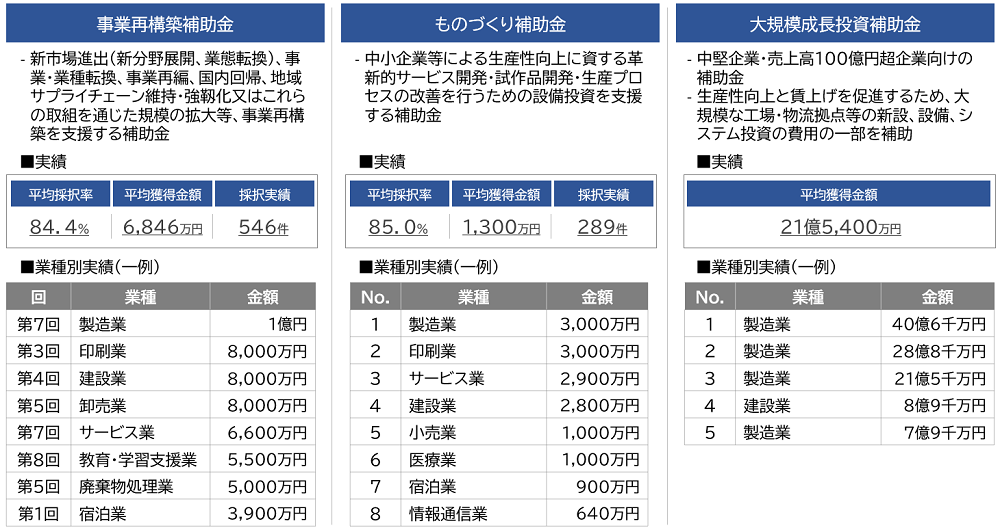Click the ものづくり補助金 header banner

click(500, 24)
